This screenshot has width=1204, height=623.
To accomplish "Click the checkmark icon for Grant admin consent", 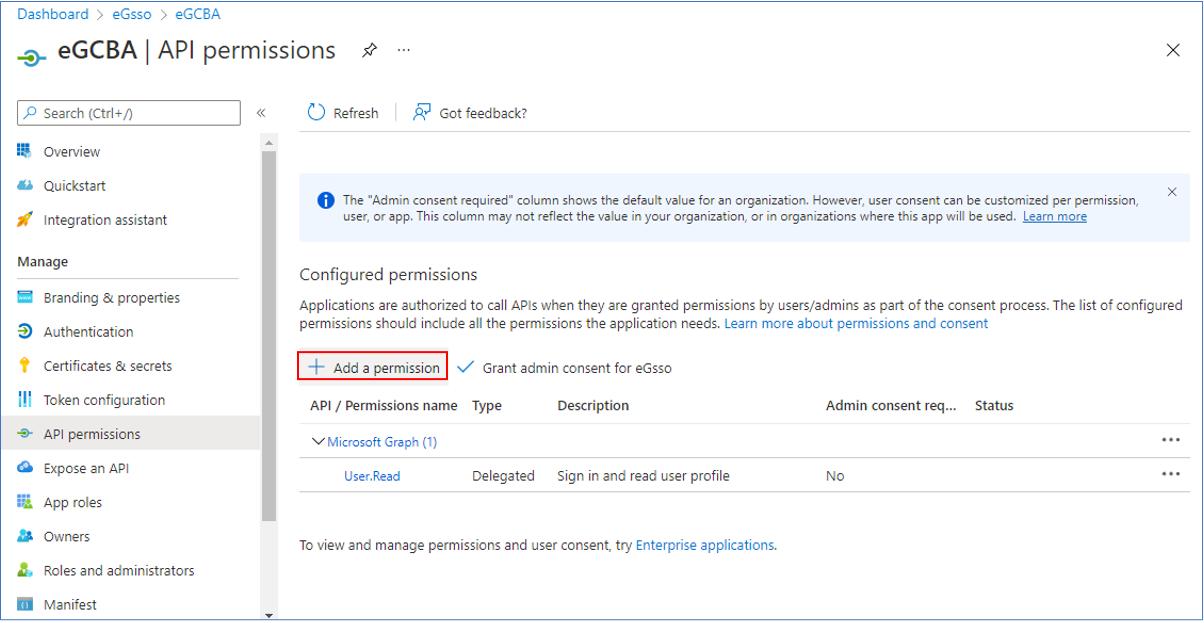I will [x=465, y=367].
